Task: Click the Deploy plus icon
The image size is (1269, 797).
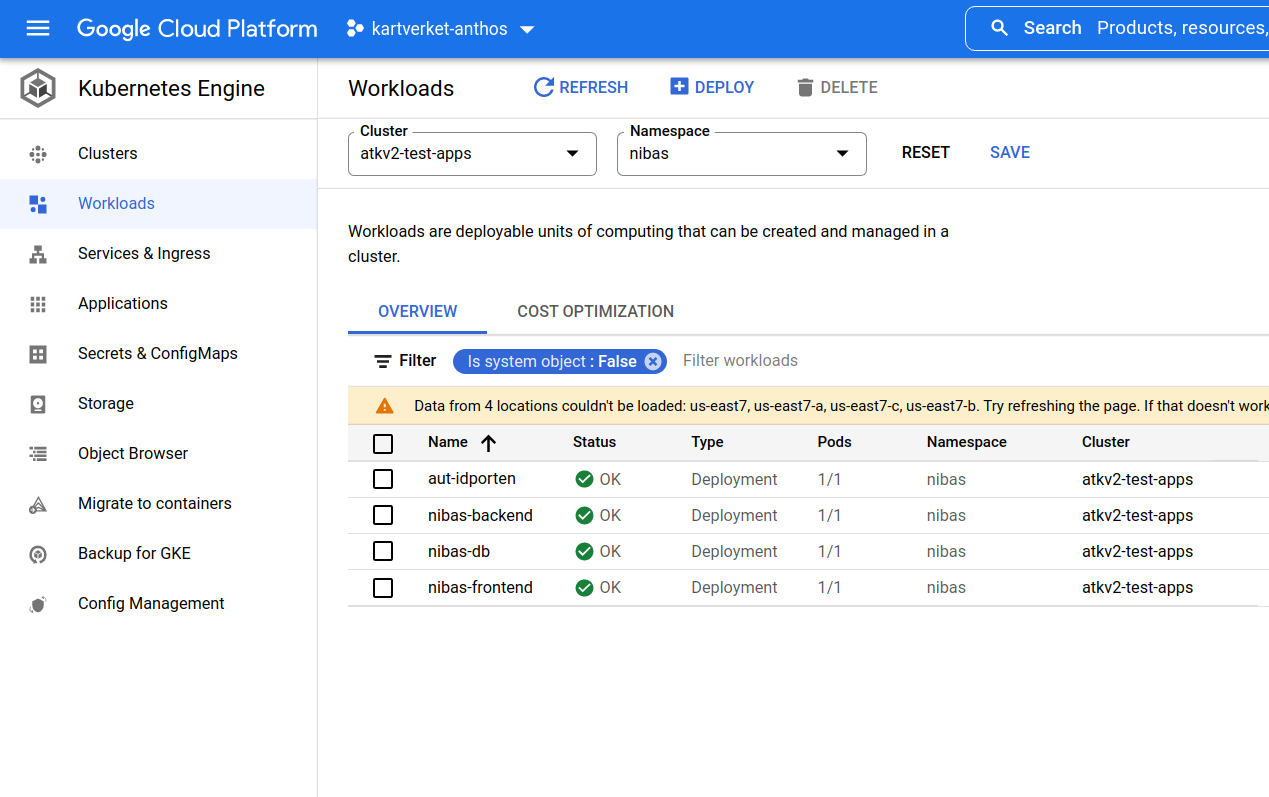Action: [x=679, y=87]
